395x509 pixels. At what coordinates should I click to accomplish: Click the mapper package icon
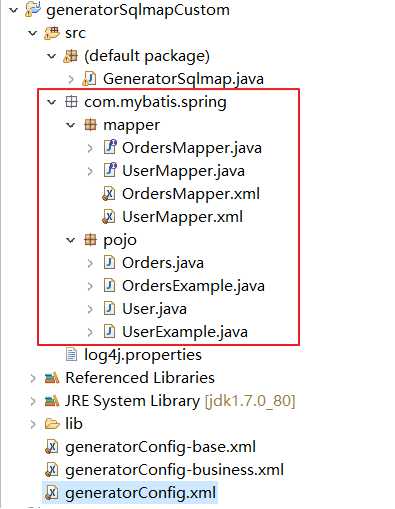pyautogui.click(x=90, y=125)
